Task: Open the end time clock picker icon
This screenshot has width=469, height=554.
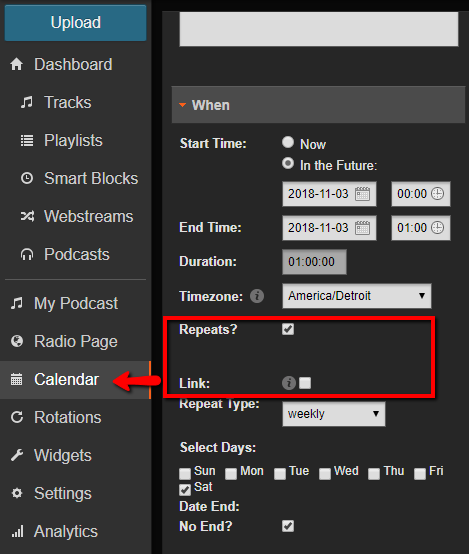Action: (x=438, y=228)
